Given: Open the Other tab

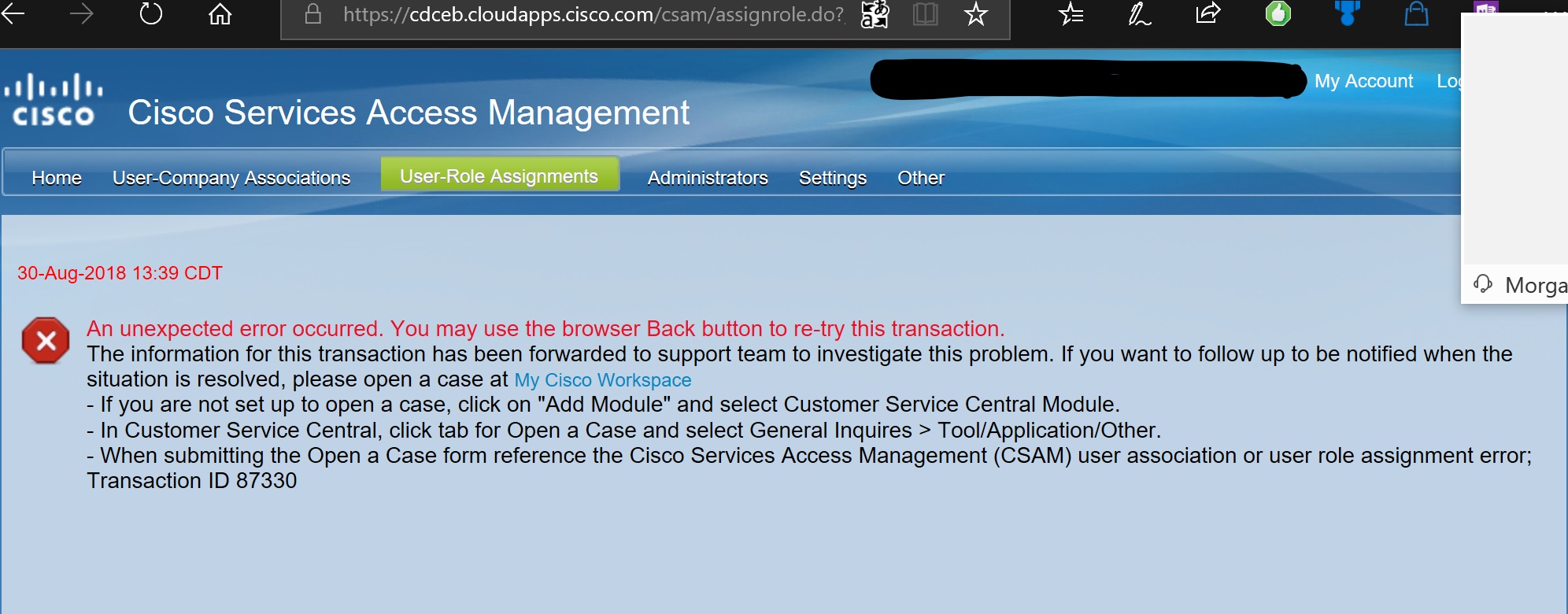Looking at the screenshot, I should [x=921, y=178].
